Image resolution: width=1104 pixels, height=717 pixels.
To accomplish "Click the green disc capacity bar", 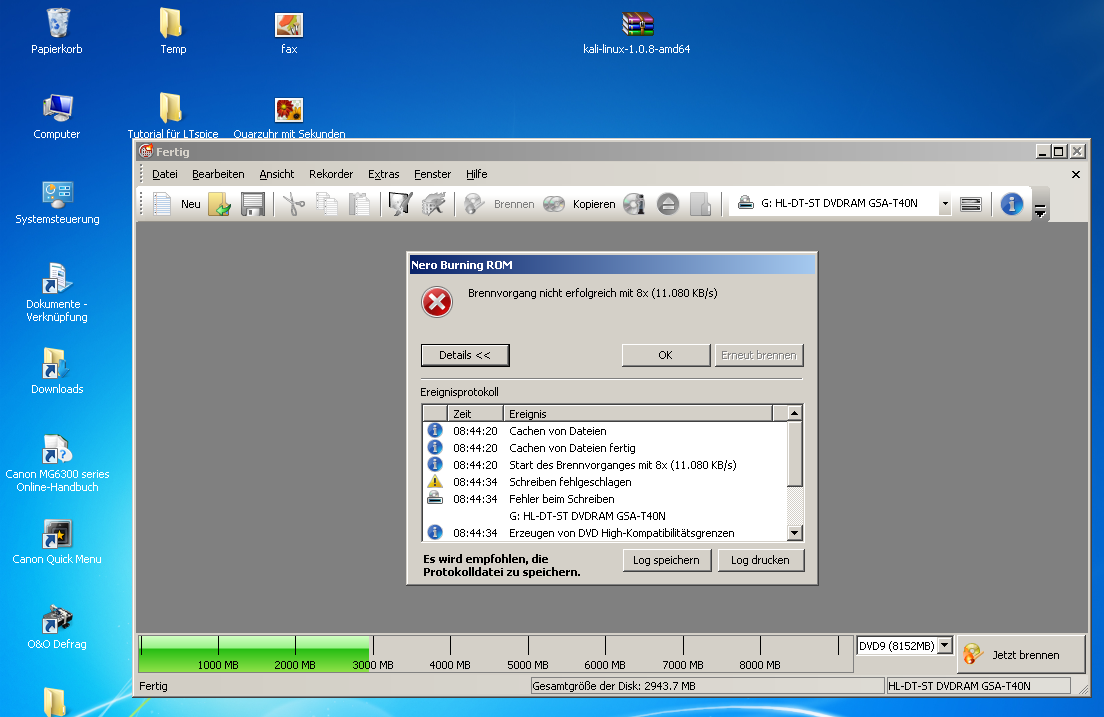I will click(254, 654).
